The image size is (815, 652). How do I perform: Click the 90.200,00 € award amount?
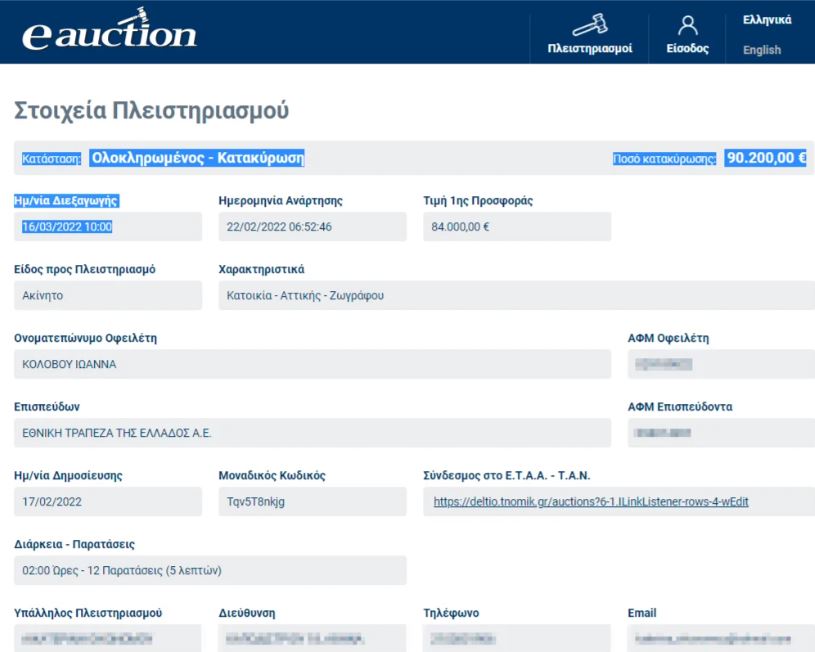[x=766, y=158]
